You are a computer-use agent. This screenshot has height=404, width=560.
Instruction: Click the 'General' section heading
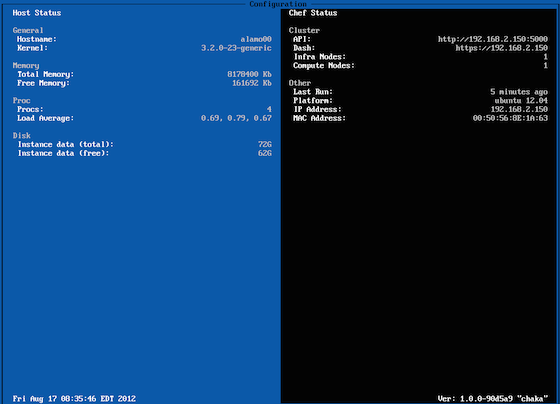28,30
